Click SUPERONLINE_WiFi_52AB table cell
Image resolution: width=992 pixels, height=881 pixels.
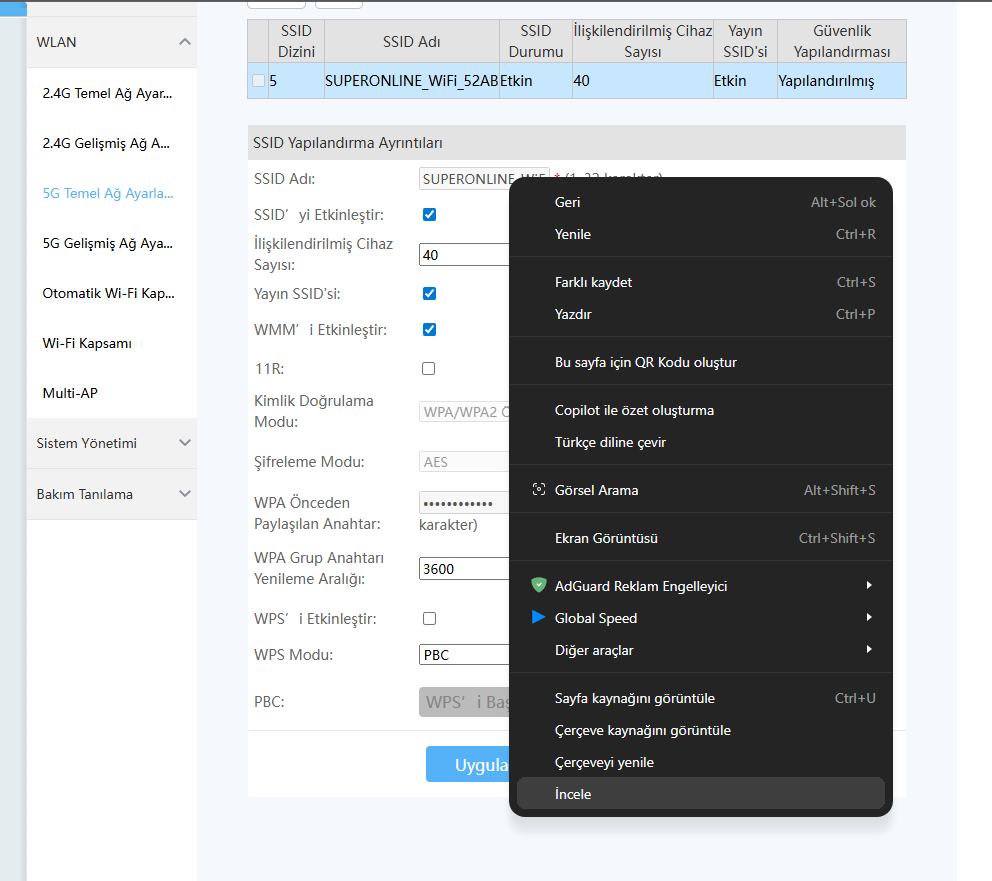pyautogui.click(x=412, y=81)
